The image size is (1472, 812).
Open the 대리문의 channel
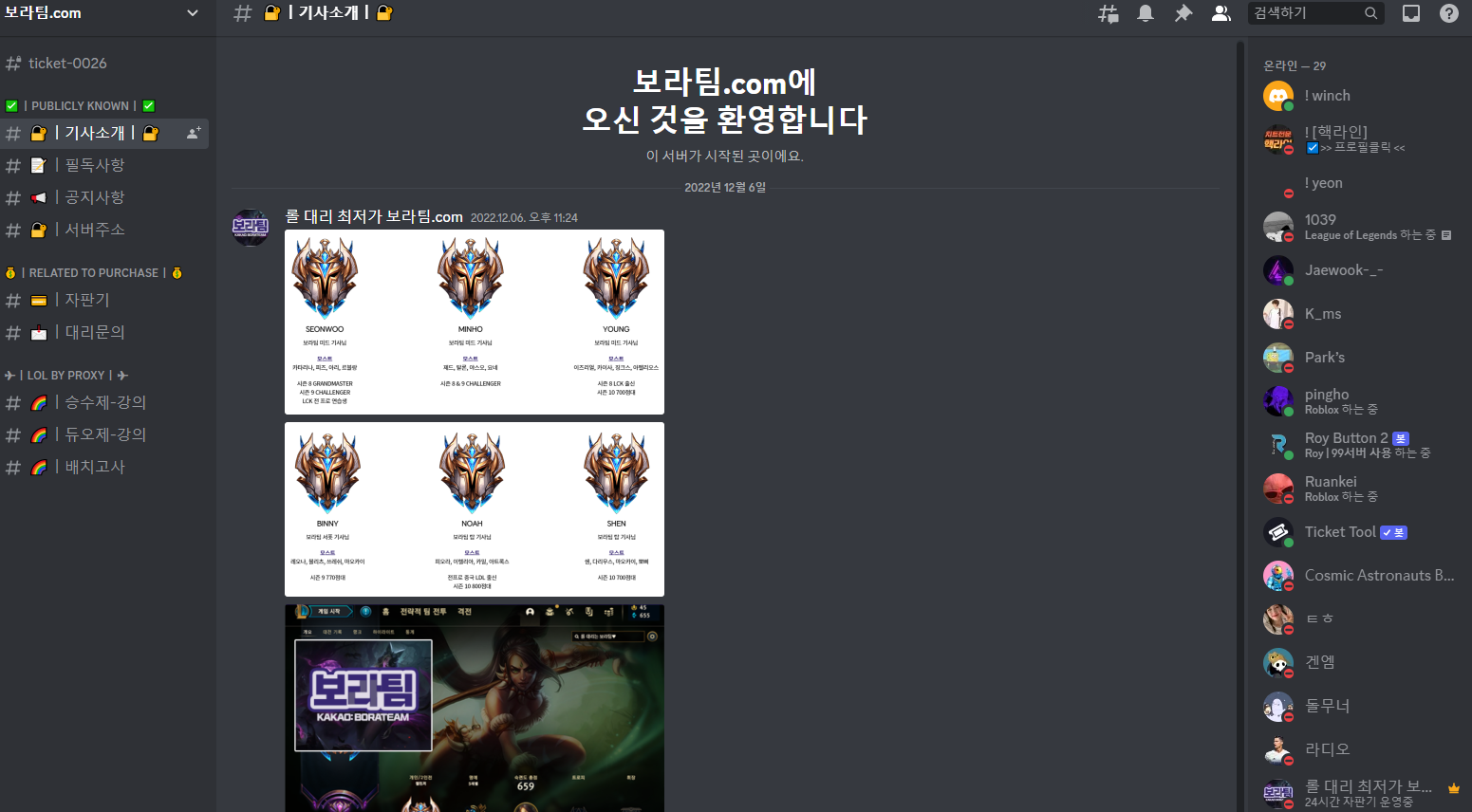(104, 333)
